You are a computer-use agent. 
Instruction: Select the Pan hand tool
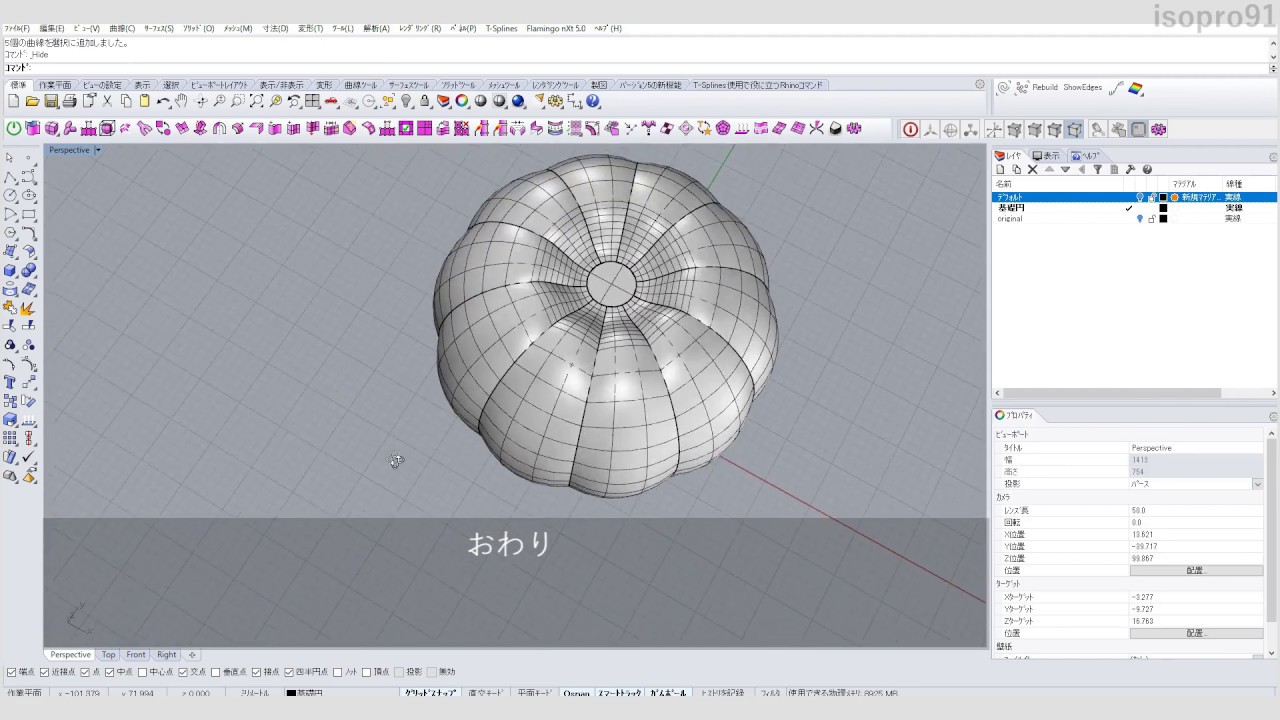tap(181, 102)
